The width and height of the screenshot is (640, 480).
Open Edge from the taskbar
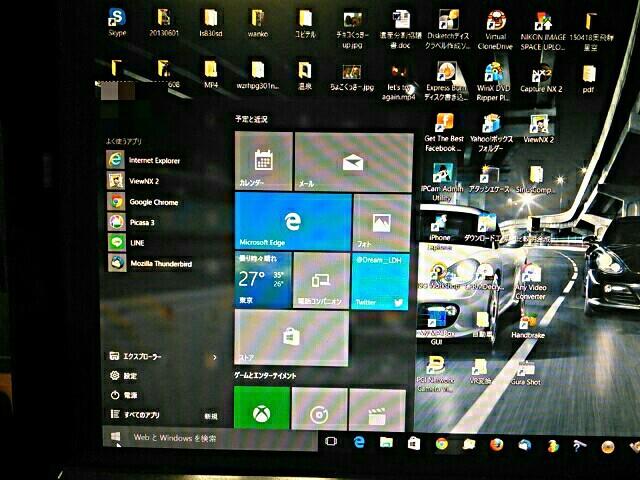coord(359,442)
